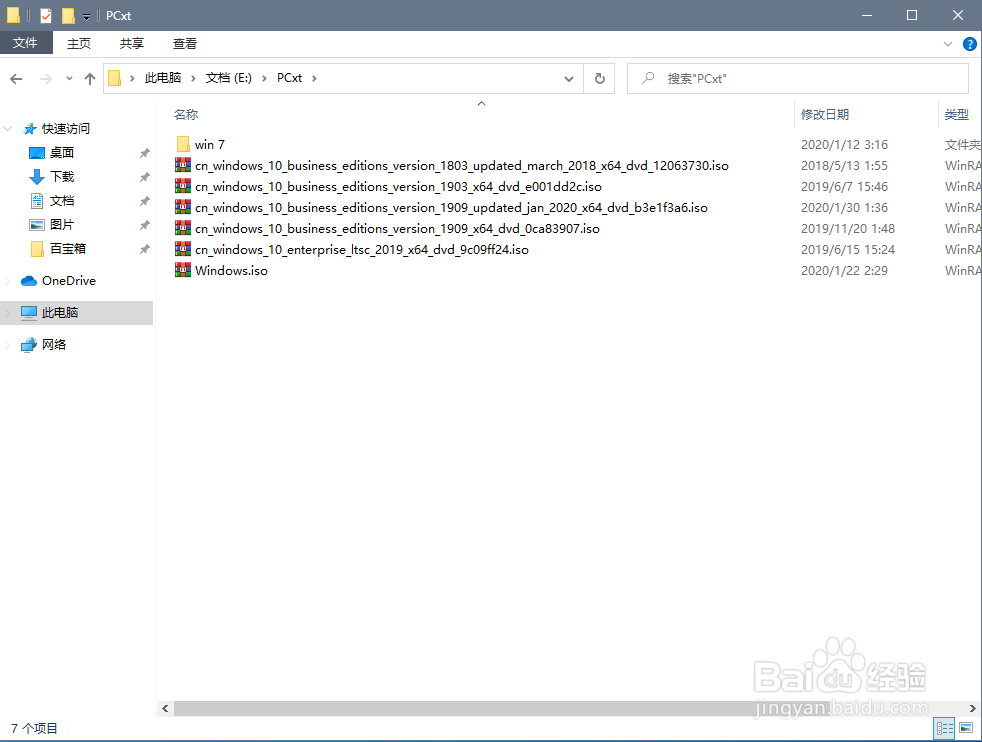Click the title bar folder icon
The image size is (982, 742).
coord(13,16)
